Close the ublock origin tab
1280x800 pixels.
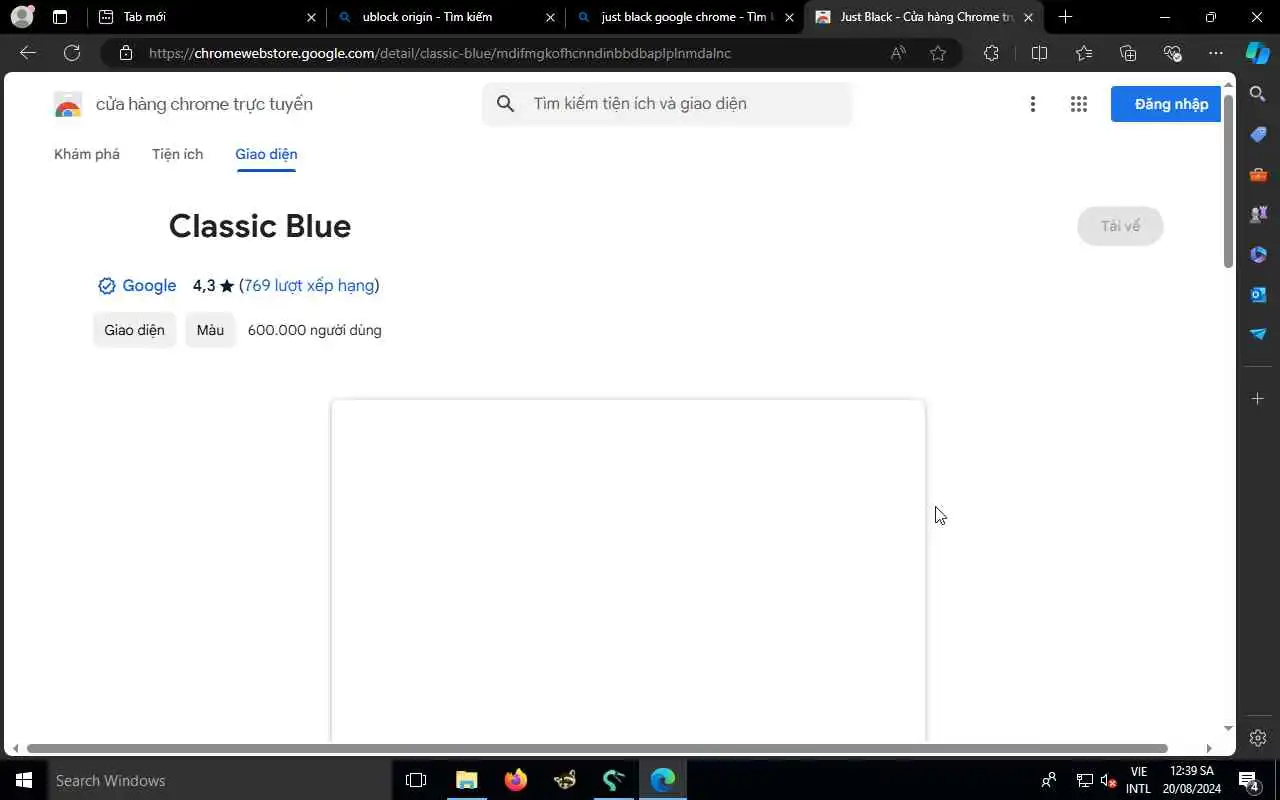pyautogui.click(x=550, y=17)
